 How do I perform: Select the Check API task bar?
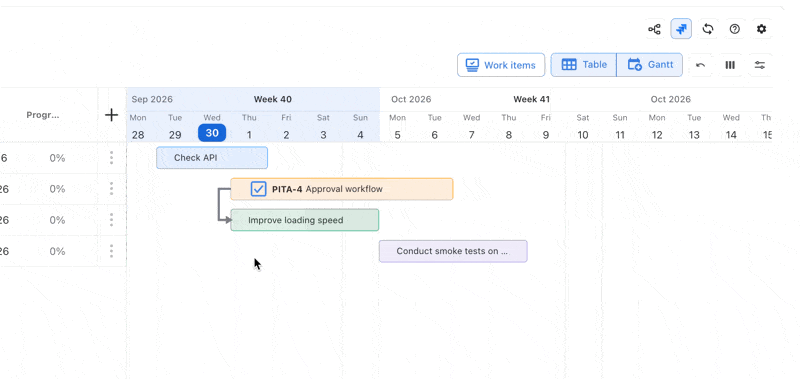coord(212,158)
